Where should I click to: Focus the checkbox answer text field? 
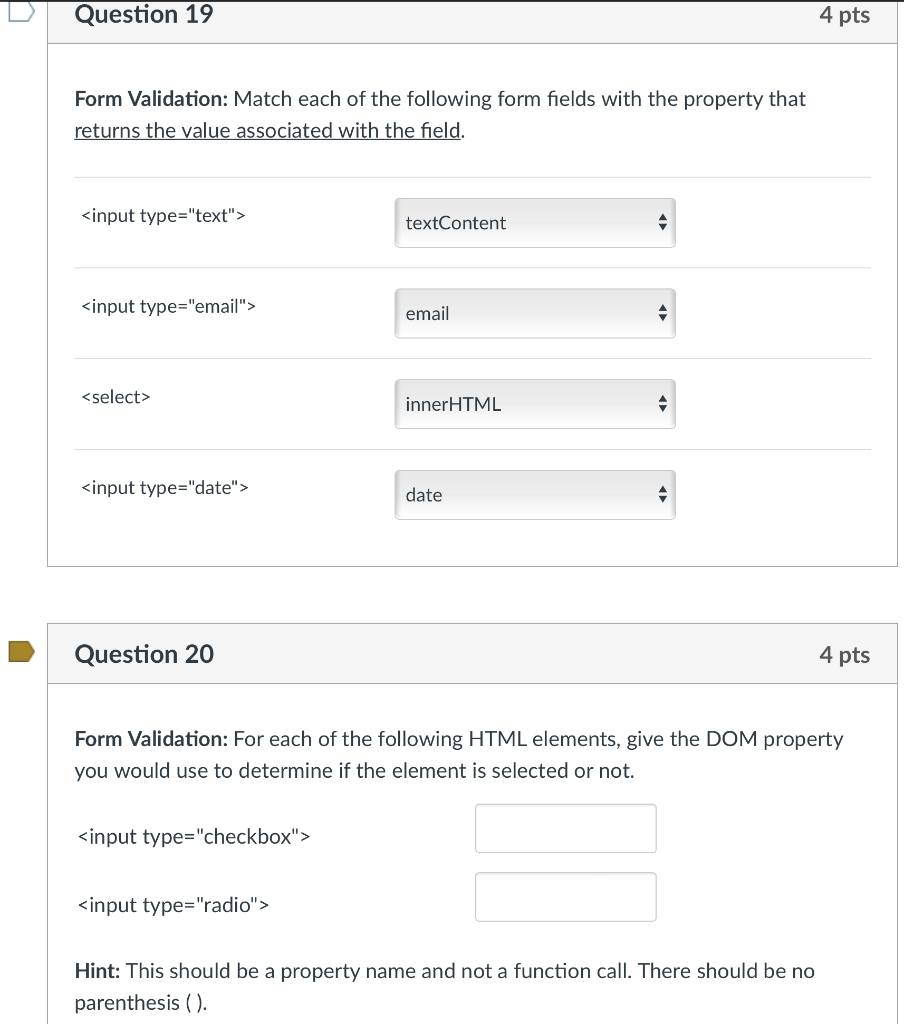[566, 828]
